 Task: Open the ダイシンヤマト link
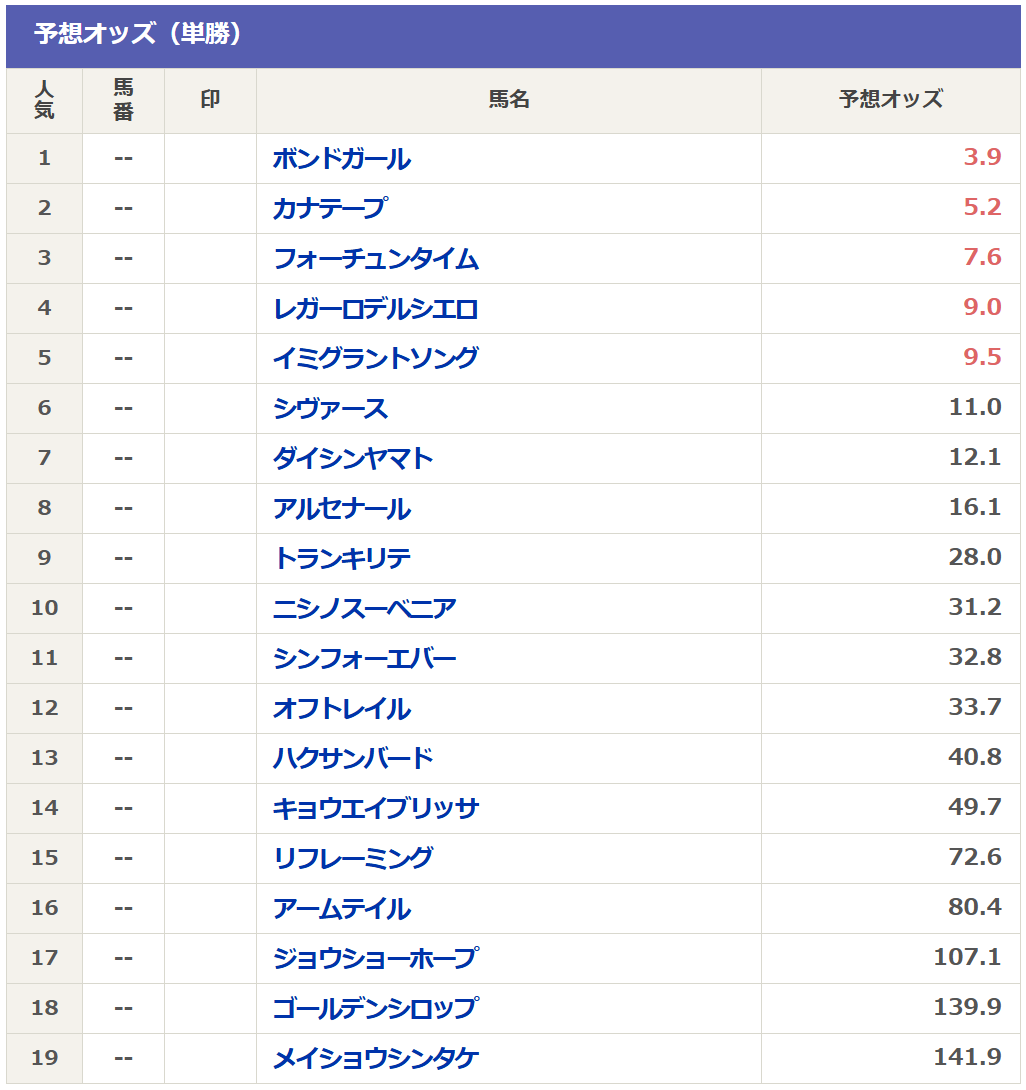(x=353, y=459)
